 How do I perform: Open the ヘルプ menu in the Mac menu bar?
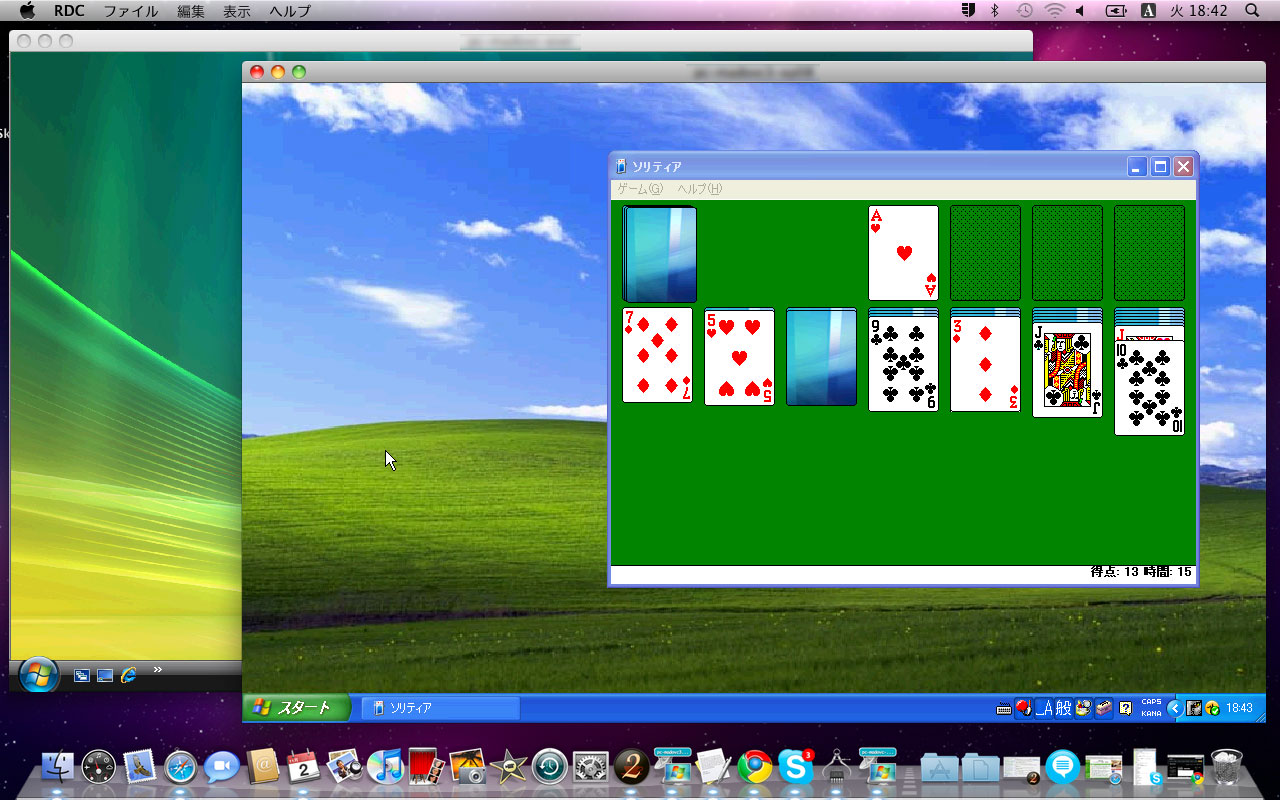290,11
